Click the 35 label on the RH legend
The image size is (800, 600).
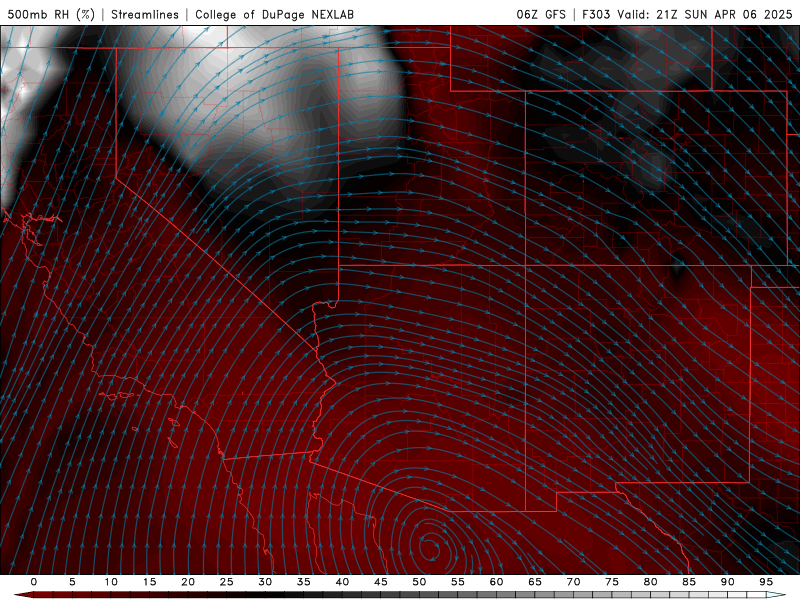pyautogui.click(x=304, y=582)
